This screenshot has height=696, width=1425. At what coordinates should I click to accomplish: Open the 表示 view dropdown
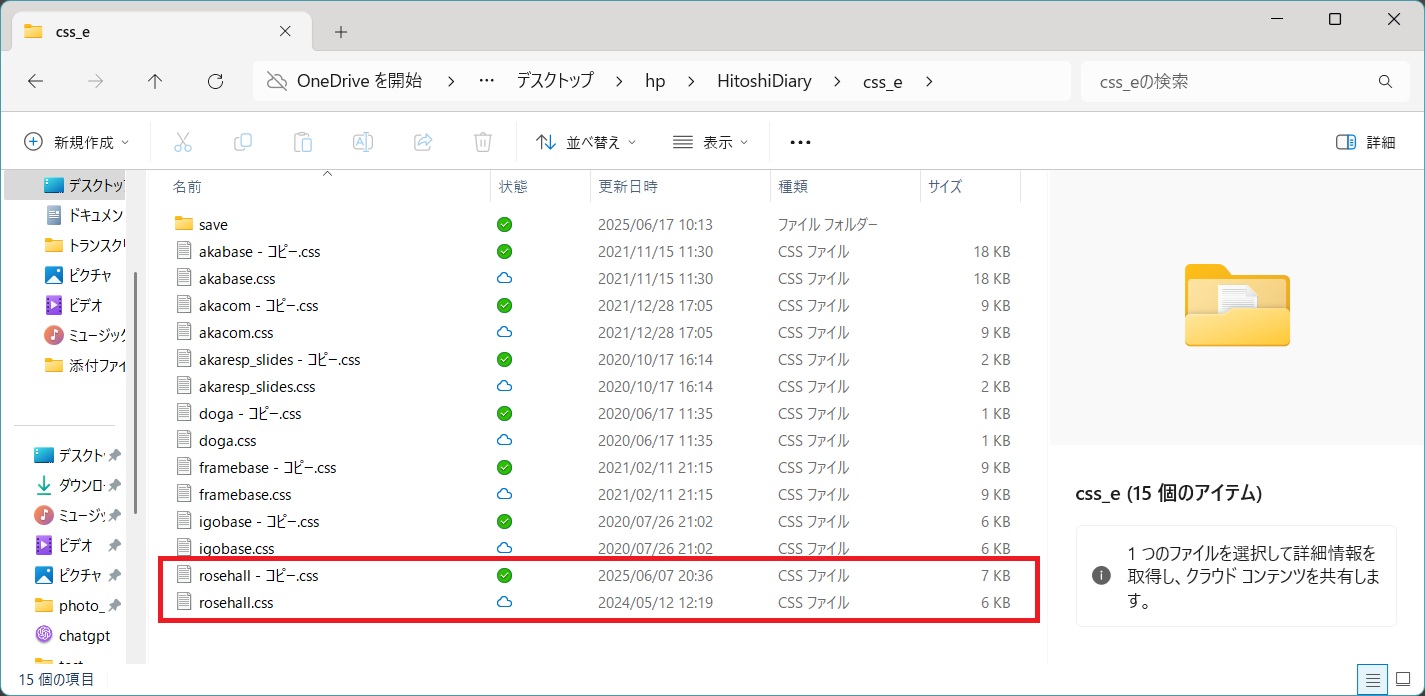point(710,142)
